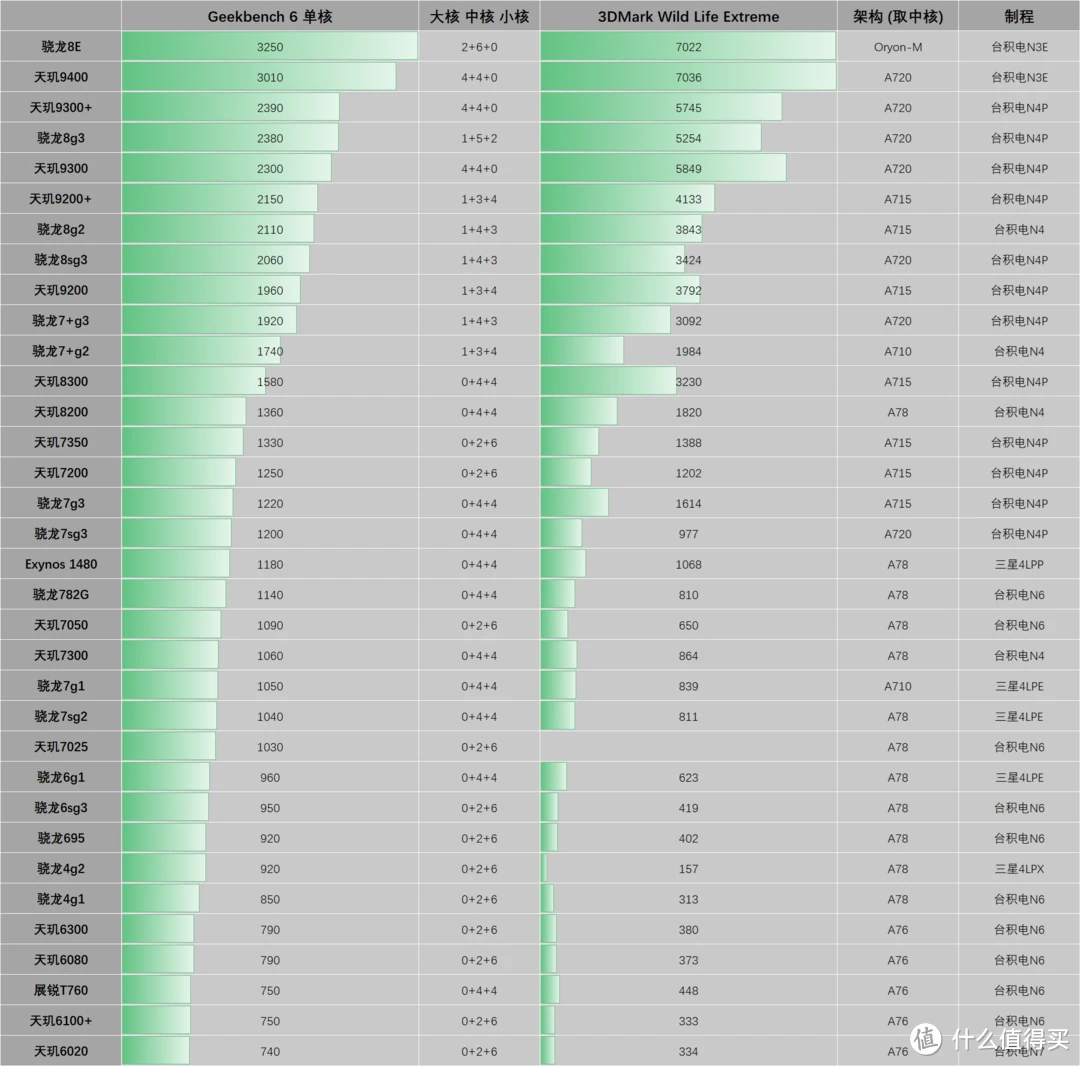Image resolution: width=1080 pixels, height=1066 pixels.
Task: Select the 3DMark Wild Life Extreme header
Action: (x=688, y=16)
